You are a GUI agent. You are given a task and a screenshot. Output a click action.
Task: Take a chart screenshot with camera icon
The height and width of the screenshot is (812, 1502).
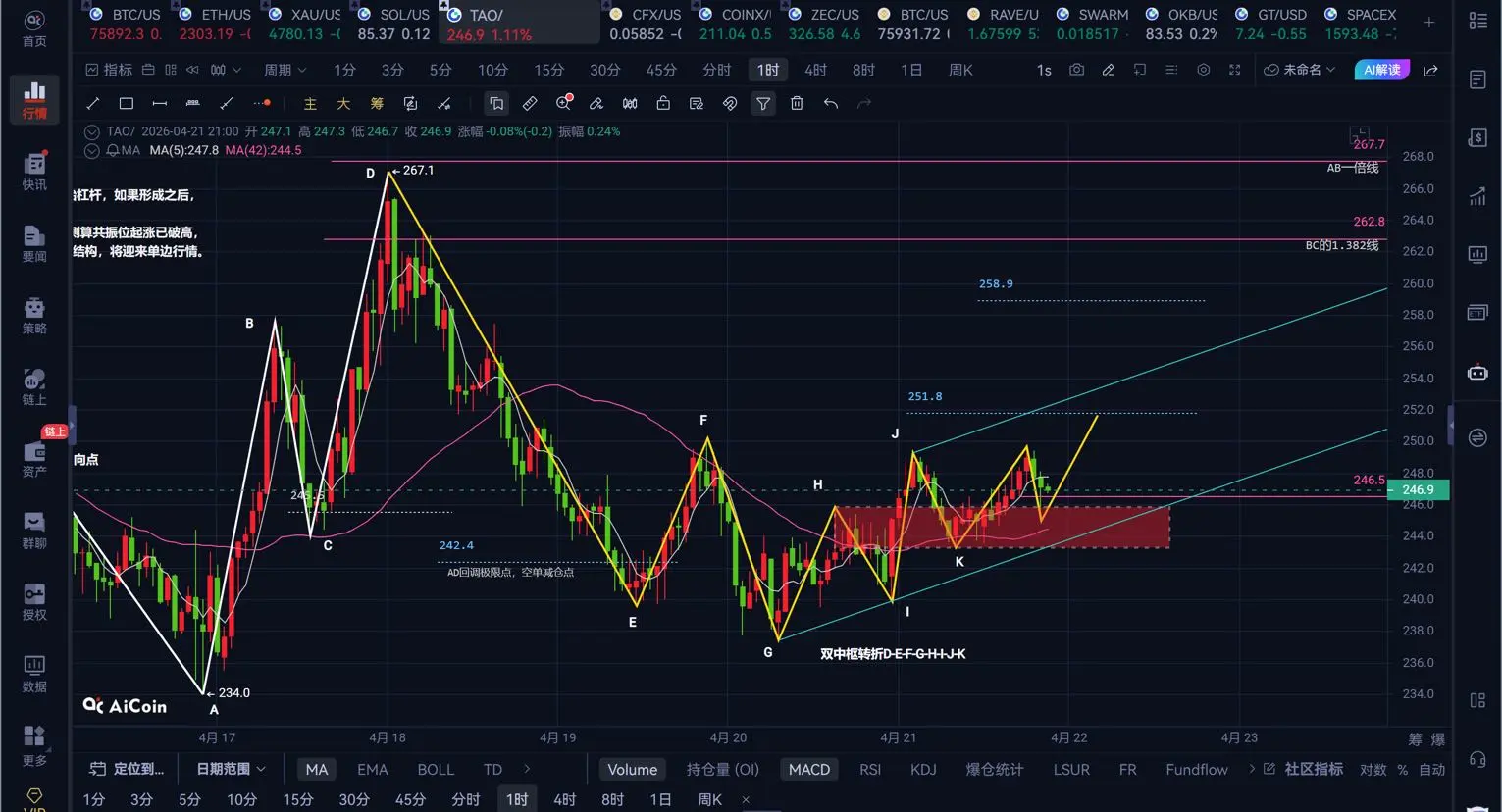1077,70
